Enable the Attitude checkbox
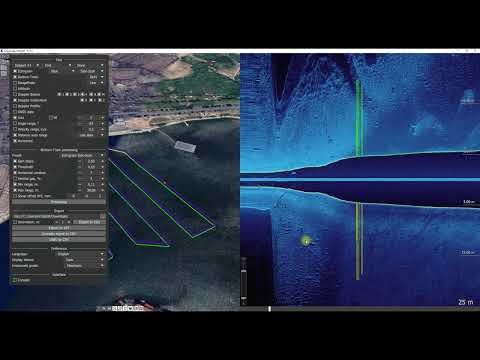480x360 pixels. (x=15, y=89)
